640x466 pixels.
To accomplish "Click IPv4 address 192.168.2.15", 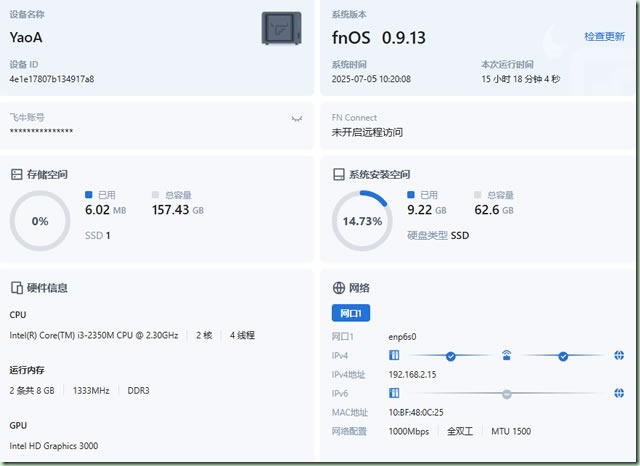I will (x=412, y=375).
